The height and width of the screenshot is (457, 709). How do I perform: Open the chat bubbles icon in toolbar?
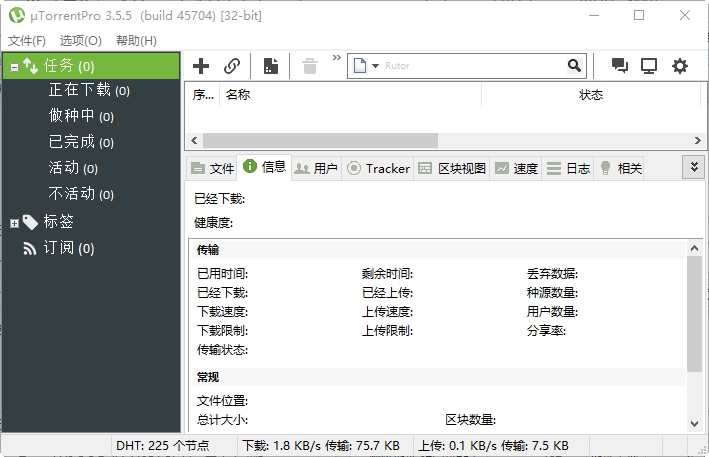620,66
